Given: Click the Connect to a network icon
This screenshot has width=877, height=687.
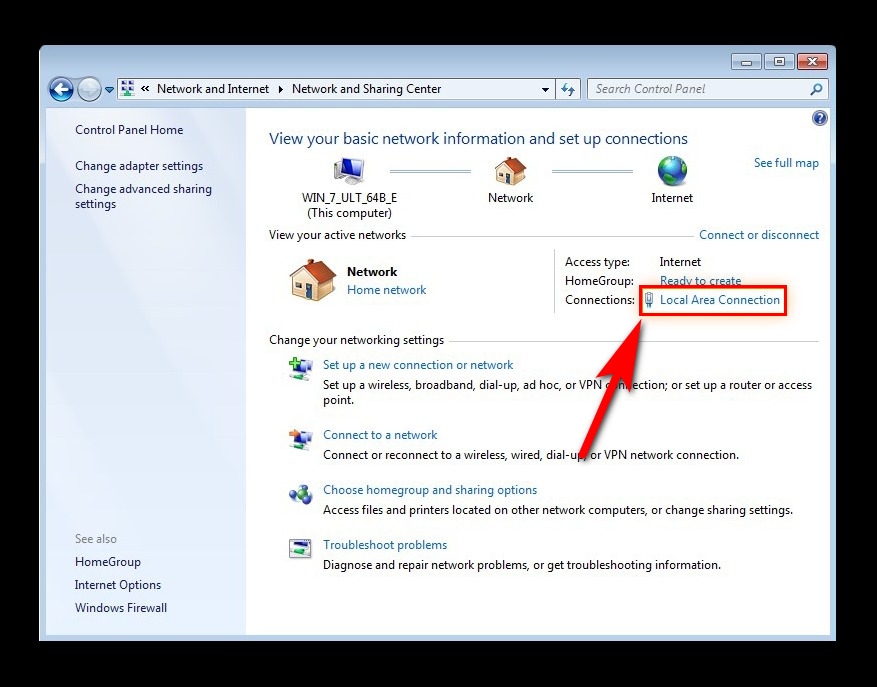Looking at the screenshot, I should point(300,439).
